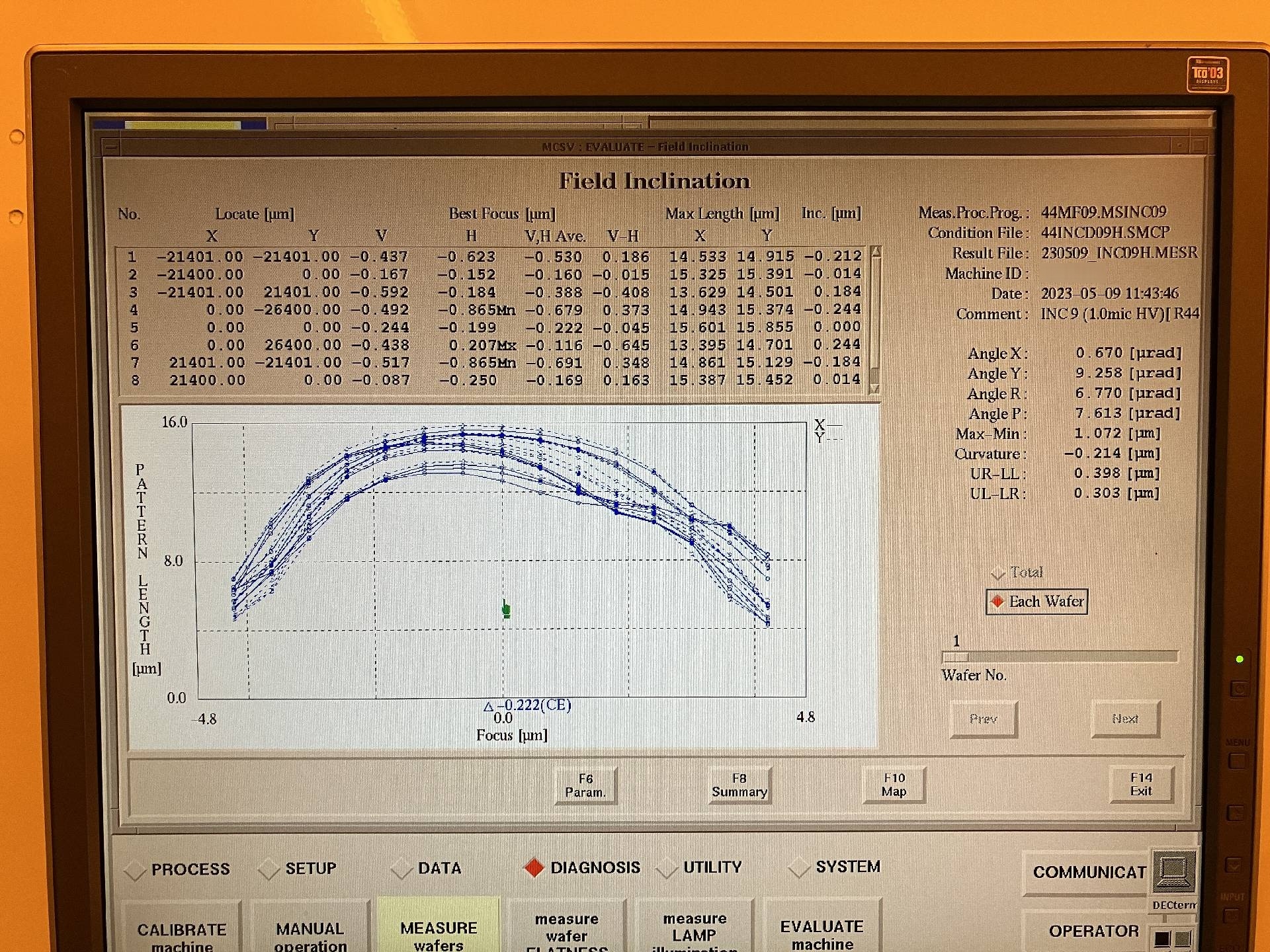Open the window menu of the Field Inclination window
This screenshot has width=1270, height=952.
coord(111,146)
